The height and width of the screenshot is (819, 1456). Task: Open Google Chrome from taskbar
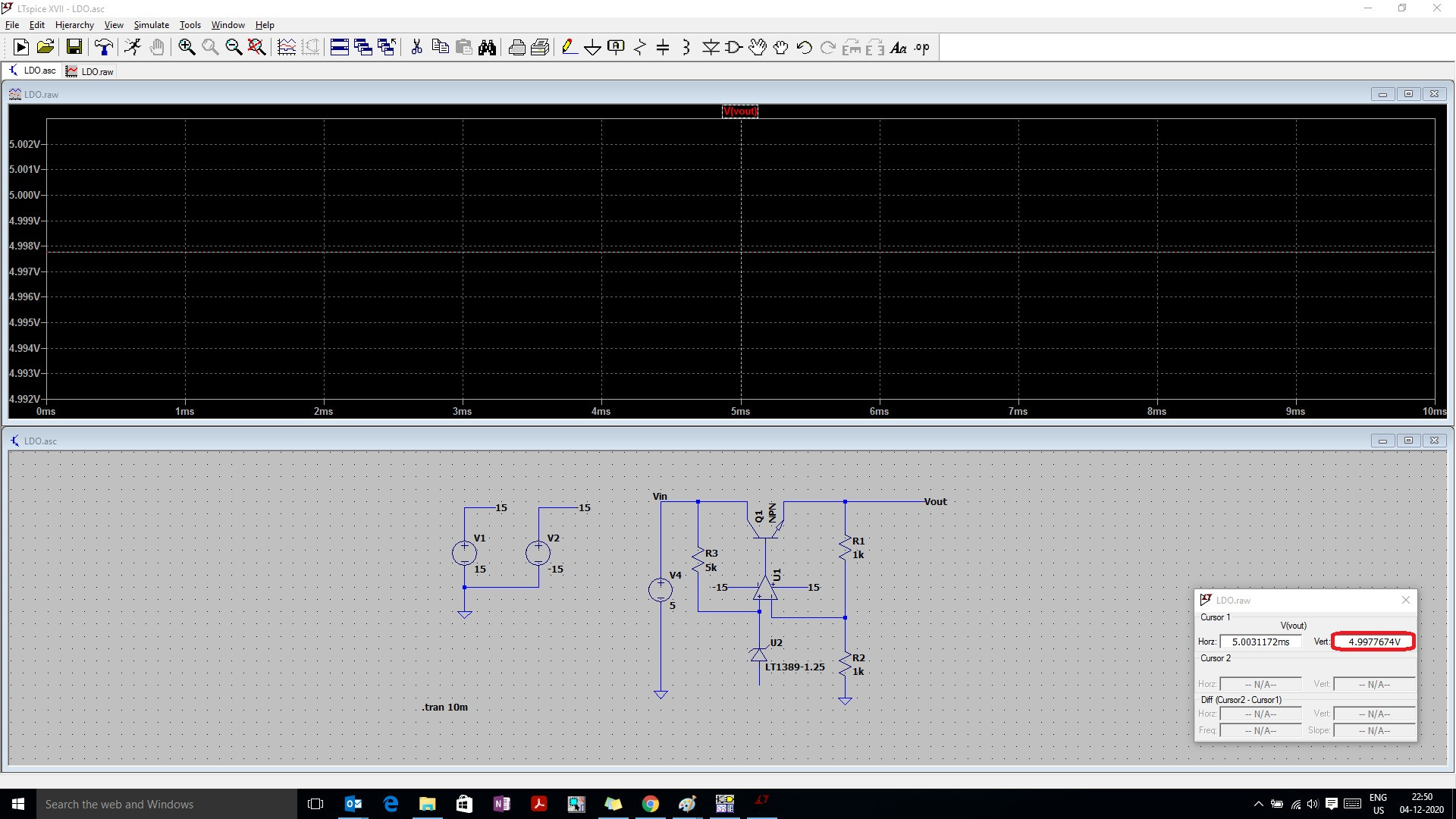click(650, 804)
